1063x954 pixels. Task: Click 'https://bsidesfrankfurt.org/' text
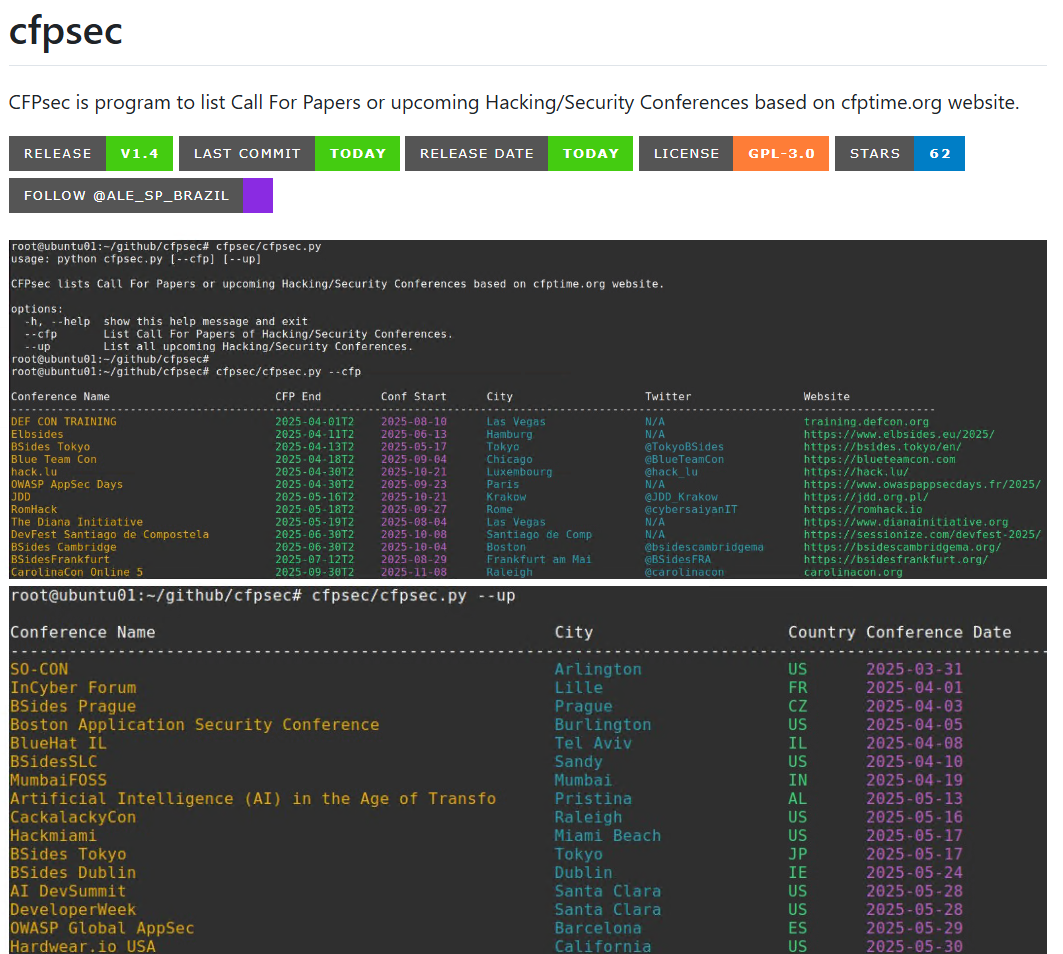896,559
